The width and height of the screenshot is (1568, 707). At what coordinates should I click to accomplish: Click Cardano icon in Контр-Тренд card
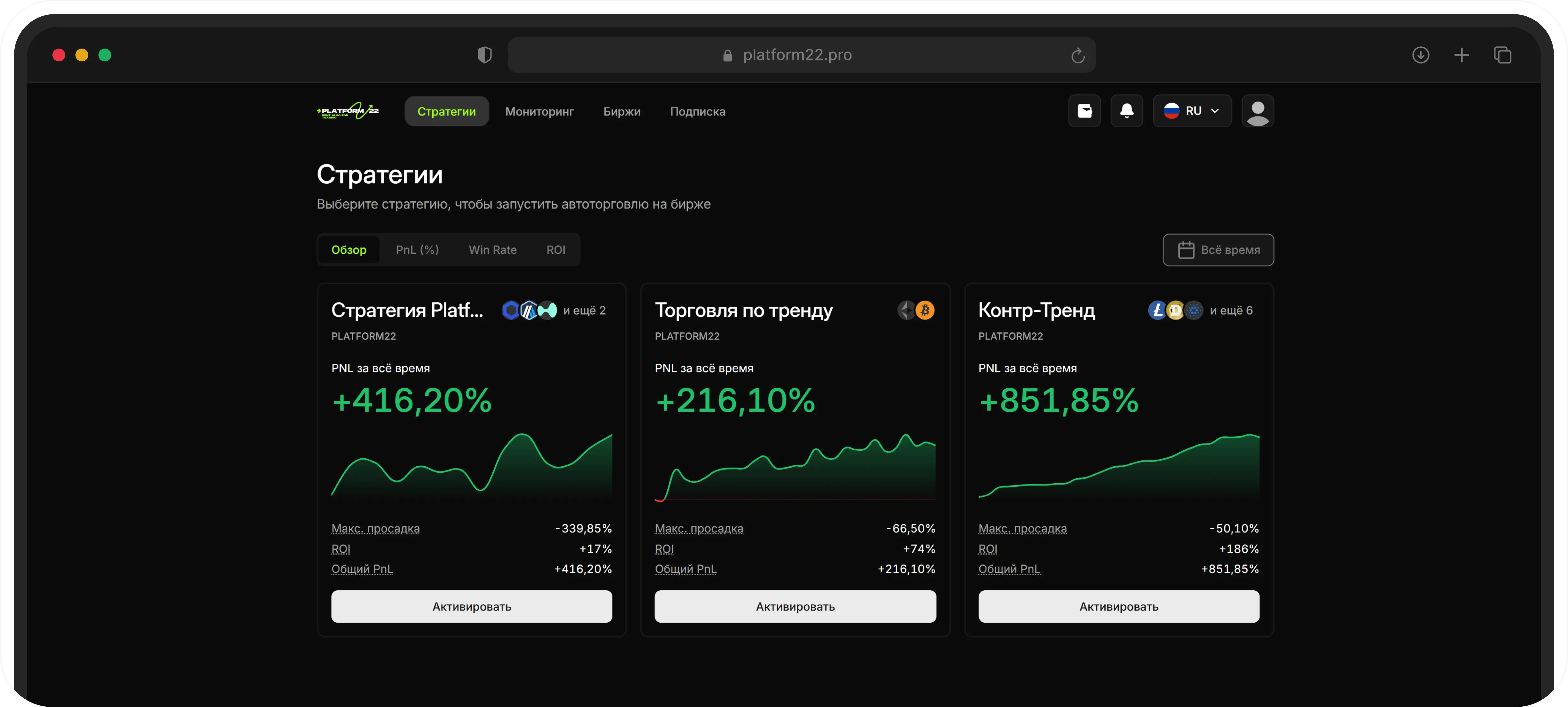pyautogui.click(x=1194, y=310)
